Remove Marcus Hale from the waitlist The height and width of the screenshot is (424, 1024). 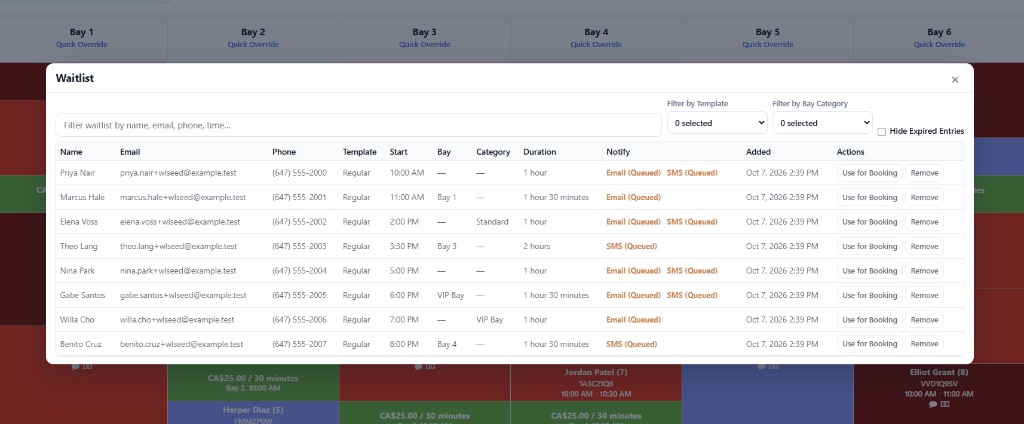924,197
